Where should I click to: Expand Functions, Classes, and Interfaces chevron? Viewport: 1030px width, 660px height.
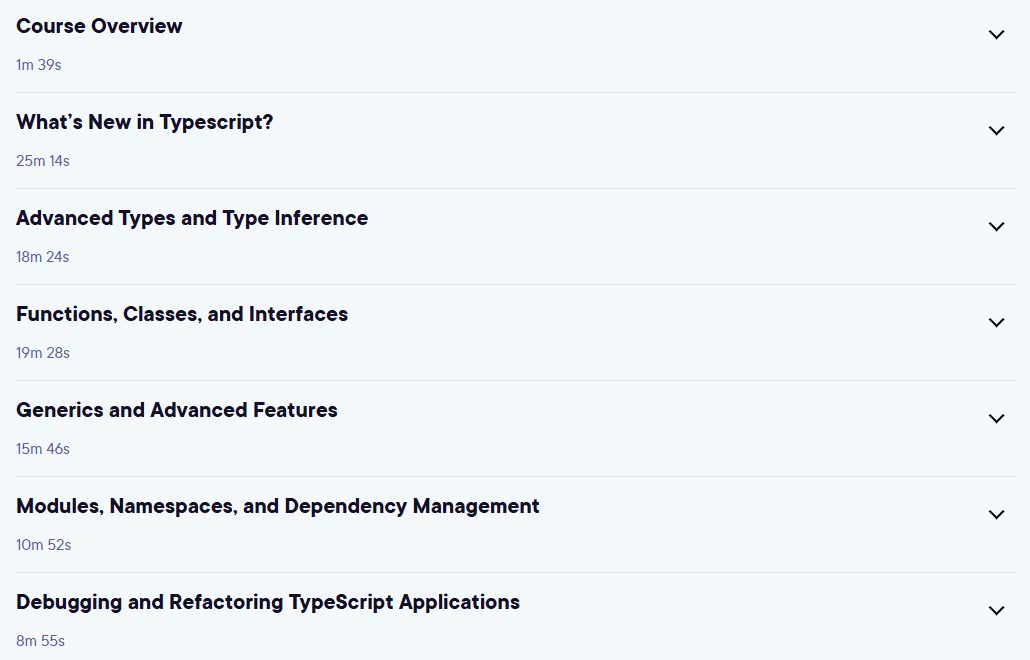[996, 322]
